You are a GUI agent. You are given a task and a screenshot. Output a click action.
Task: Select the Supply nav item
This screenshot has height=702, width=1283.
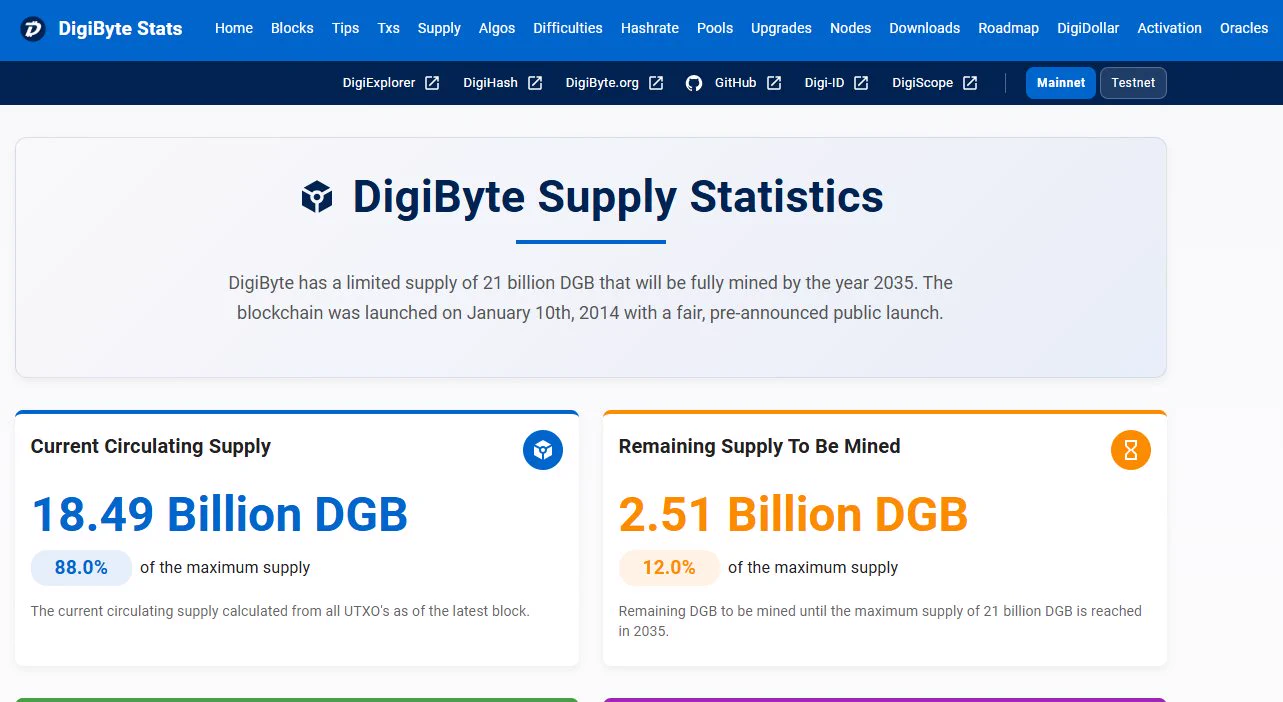pyautogui.click(x=439, y=29)
